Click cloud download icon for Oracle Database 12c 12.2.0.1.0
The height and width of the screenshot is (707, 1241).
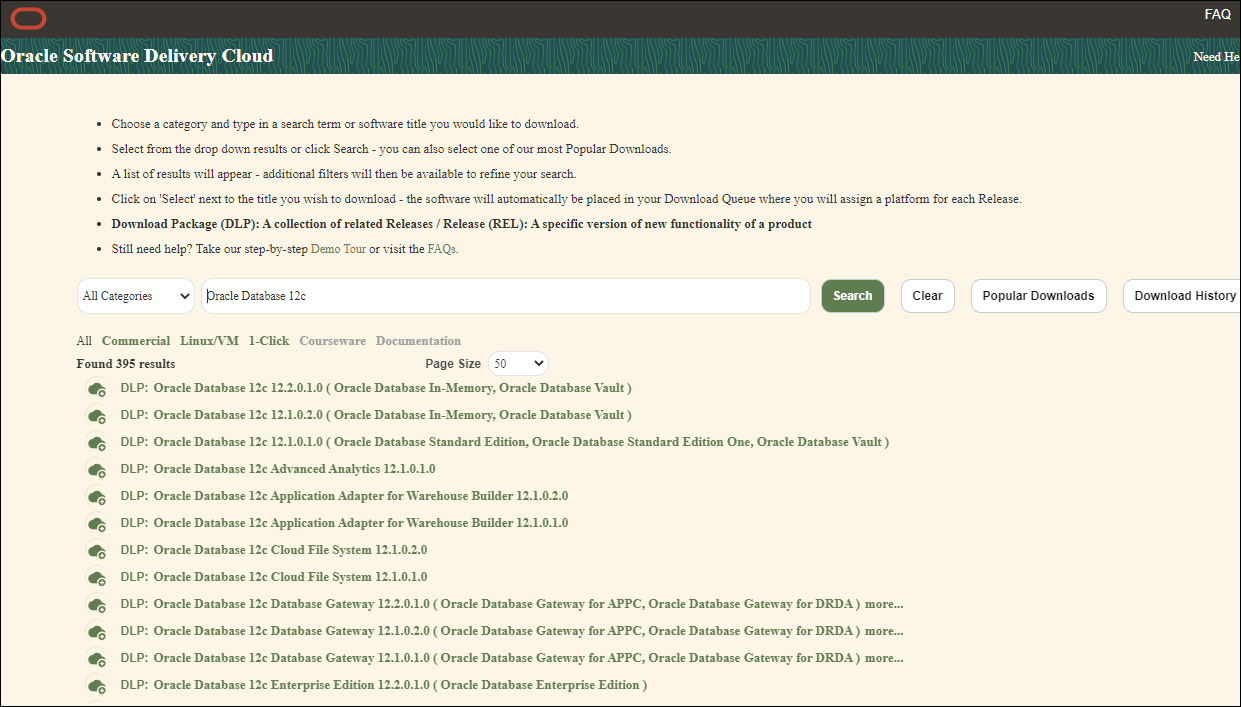coord(97,389)
